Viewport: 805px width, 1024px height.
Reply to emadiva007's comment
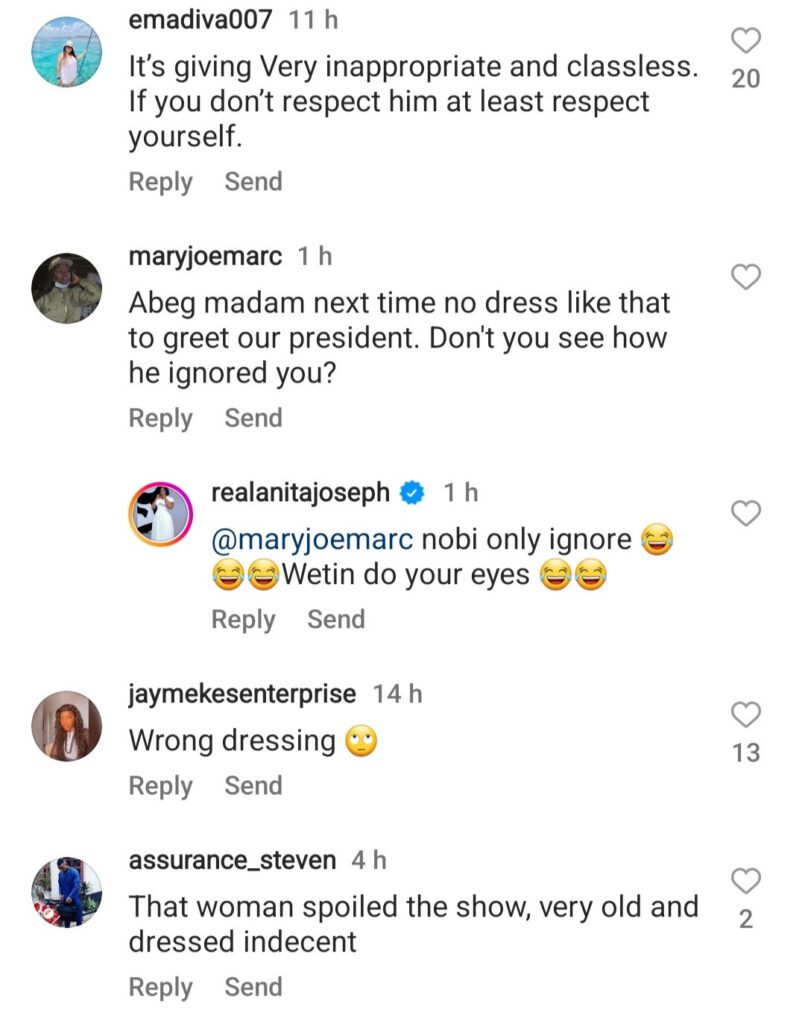pos(160,182)
